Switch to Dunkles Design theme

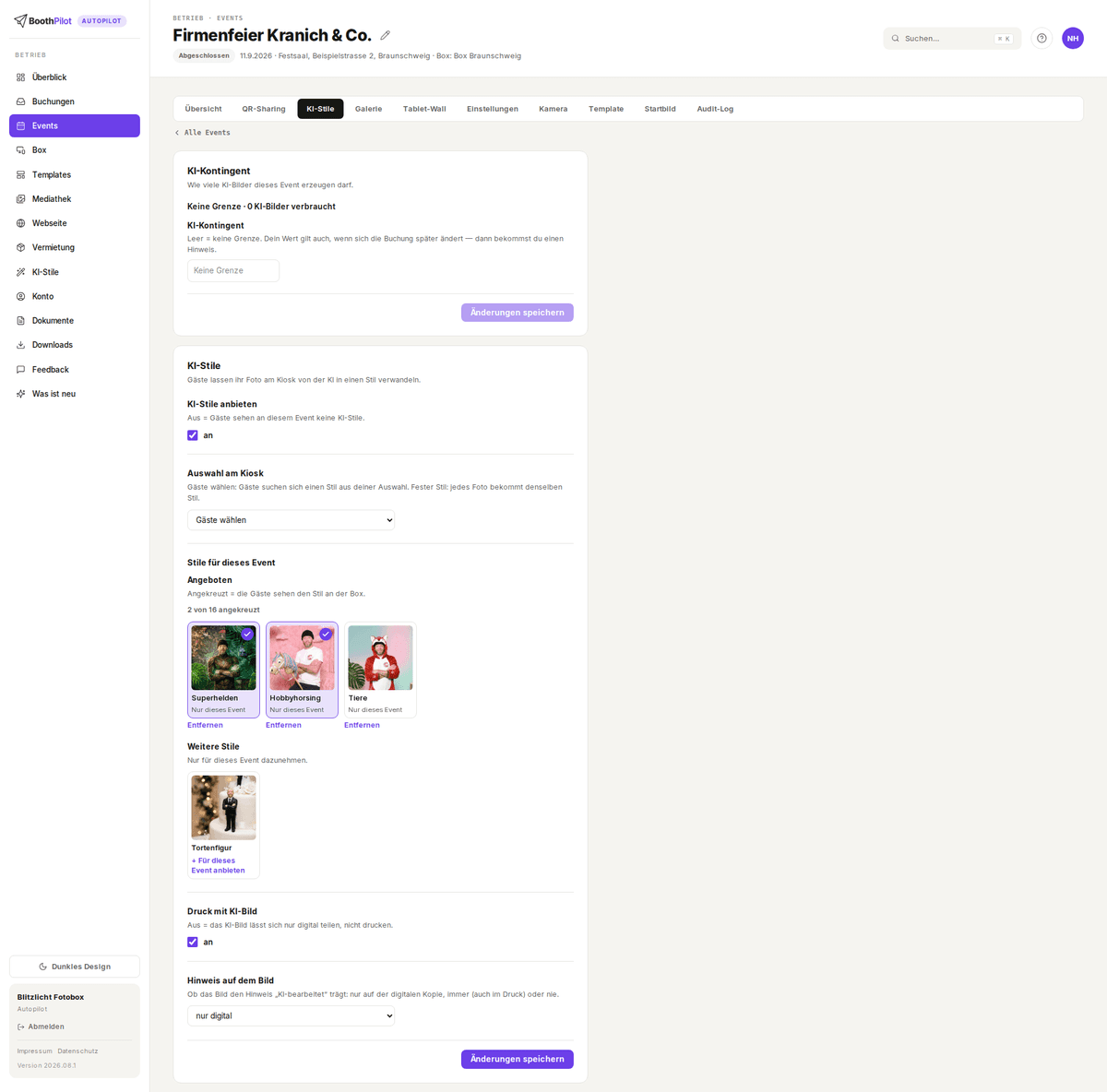tap(75, 967)
